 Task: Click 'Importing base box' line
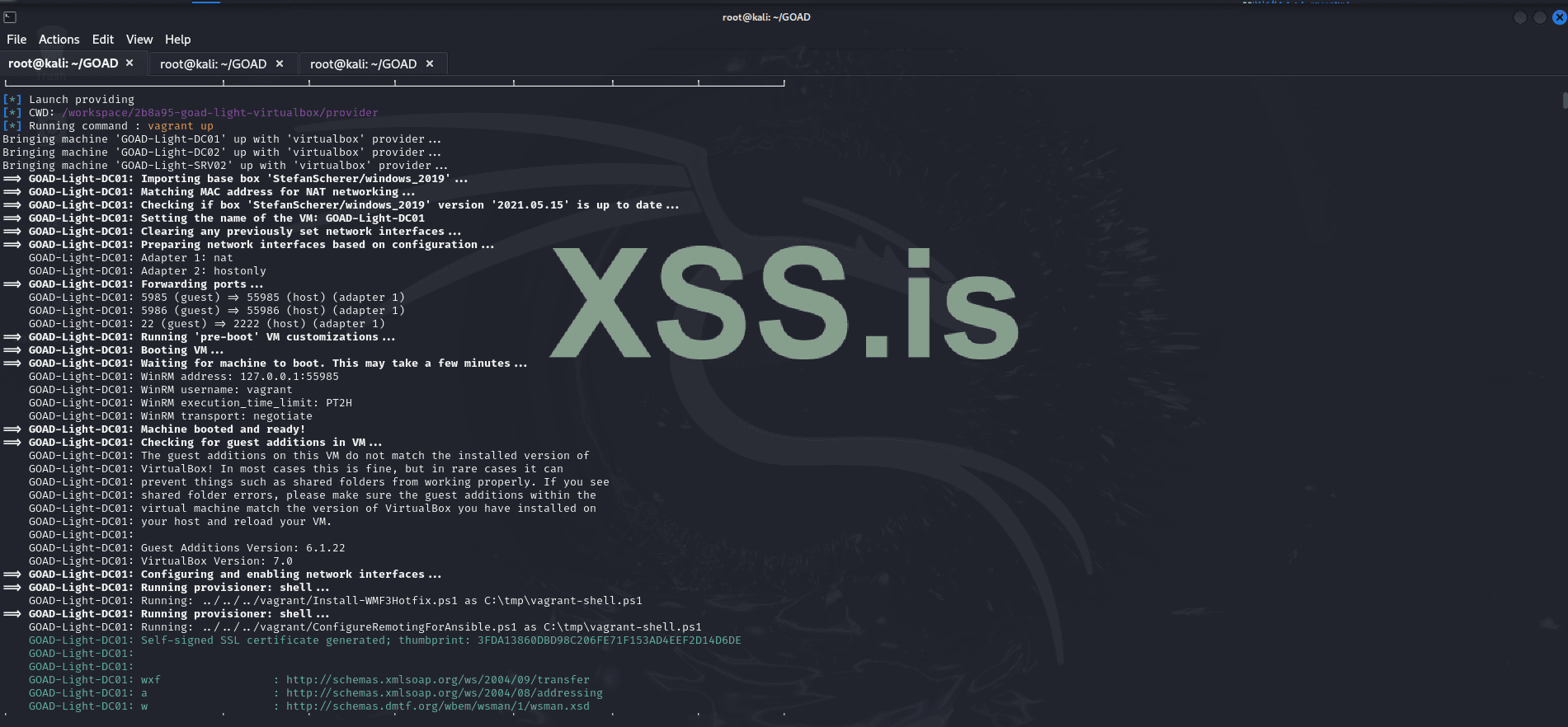pos(235,179)
